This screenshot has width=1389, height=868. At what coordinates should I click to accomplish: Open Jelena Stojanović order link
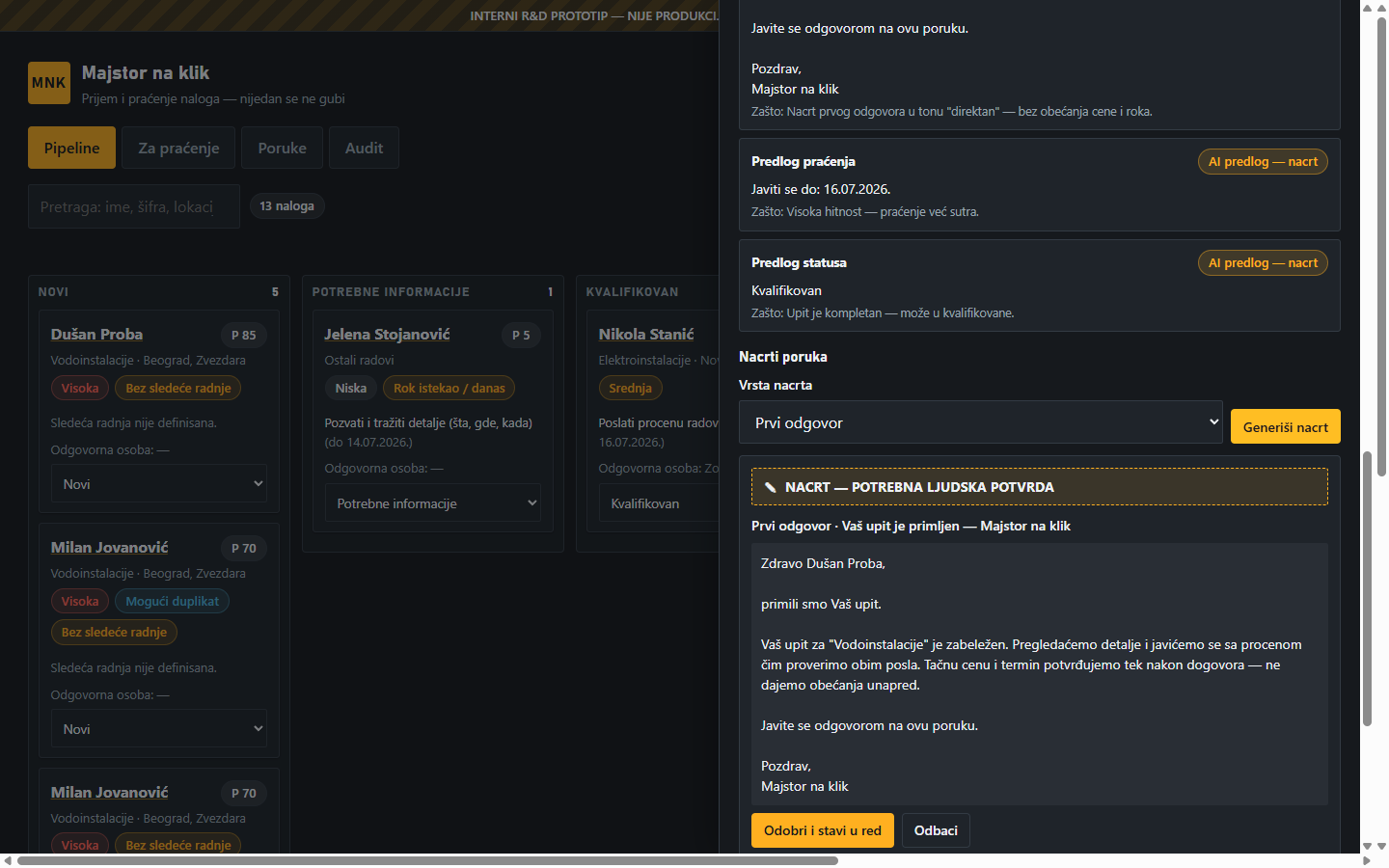387,334
